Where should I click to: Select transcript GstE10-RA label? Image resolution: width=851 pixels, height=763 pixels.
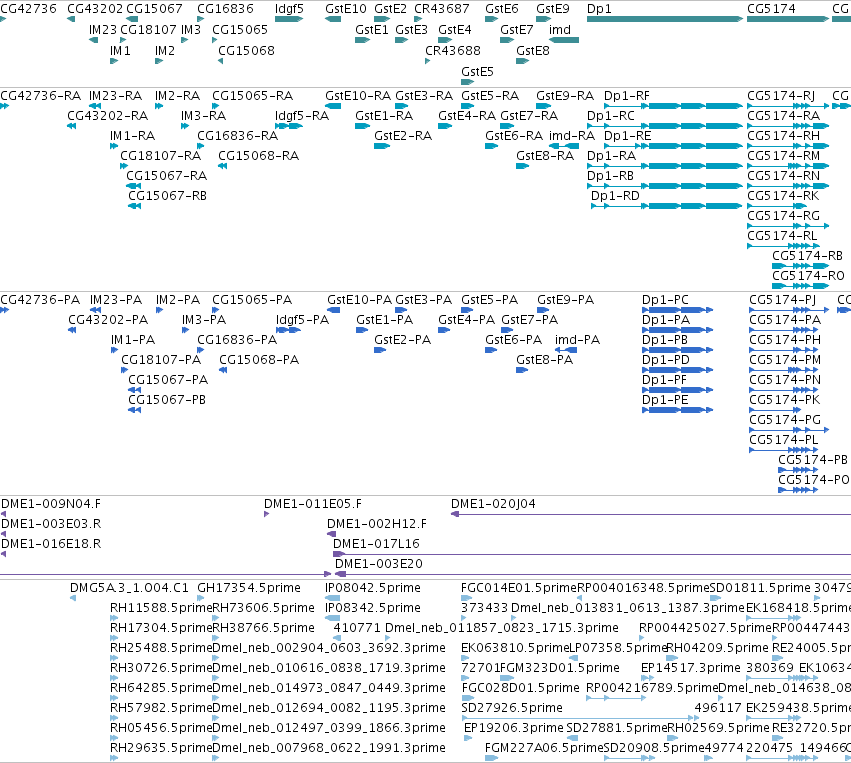pos(358,96)
